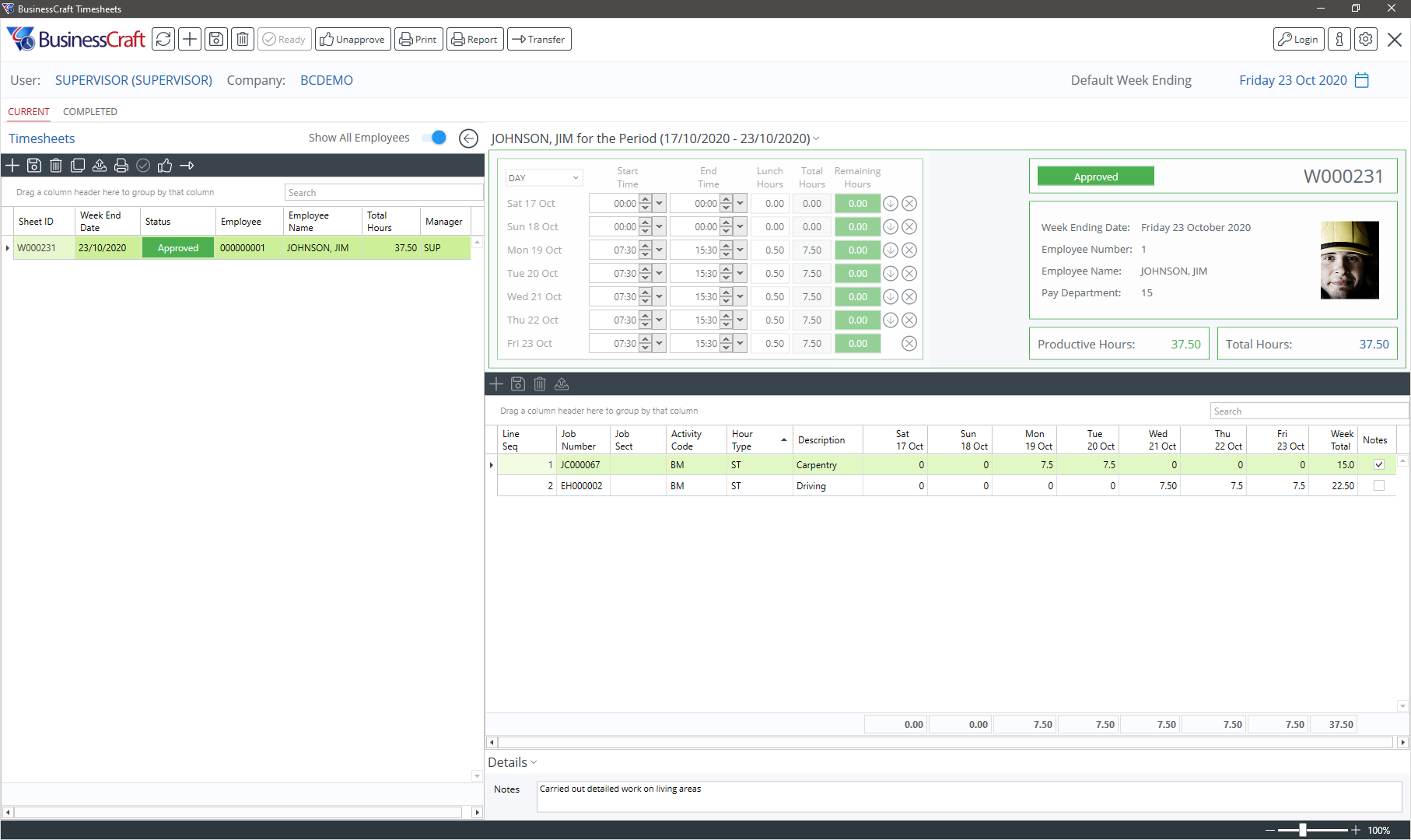
Task: Click the save icon in top toolbar
Action: click(x=216, y=39)
